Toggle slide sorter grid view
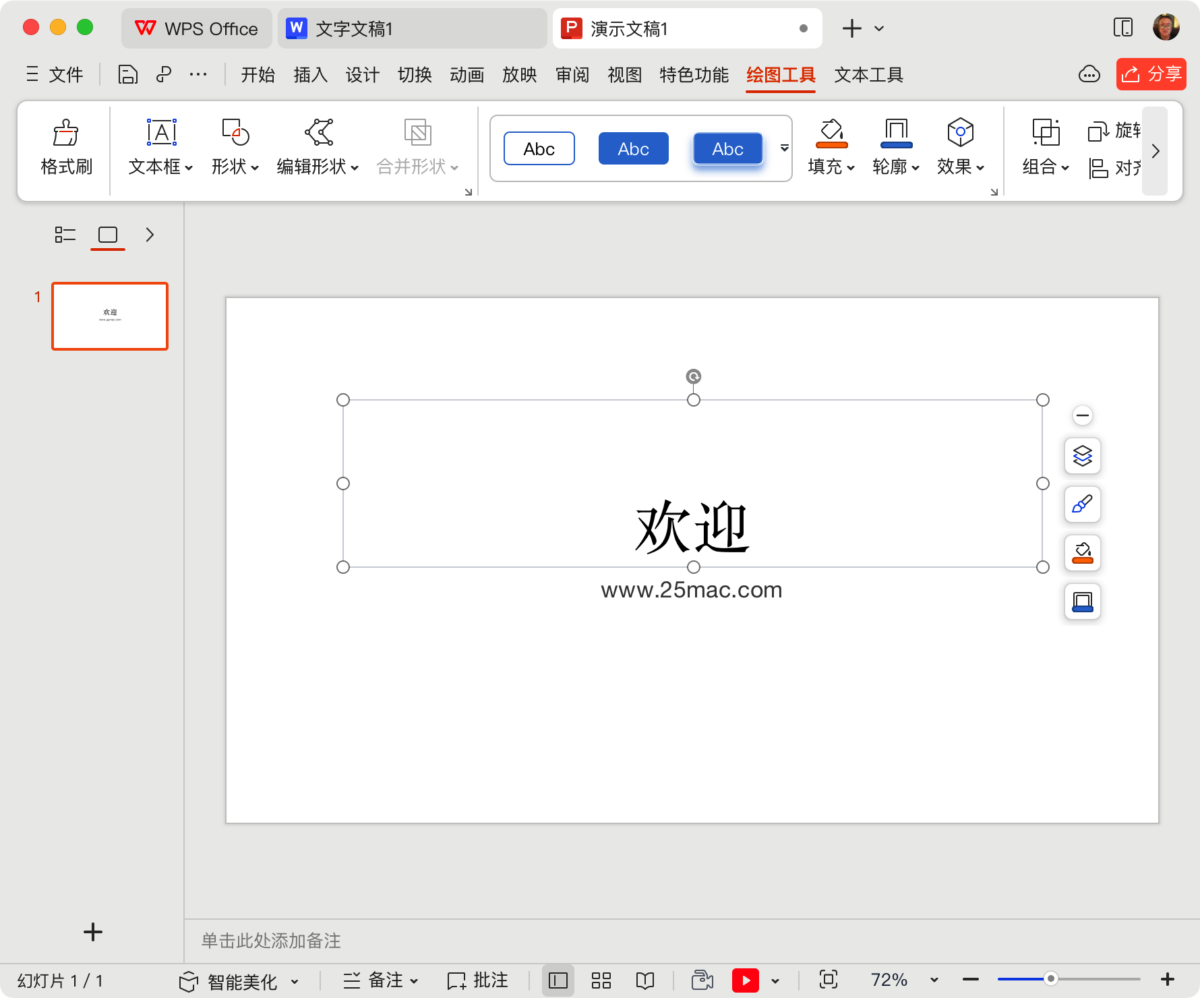The image size is (1200, 998). (601, 980)
